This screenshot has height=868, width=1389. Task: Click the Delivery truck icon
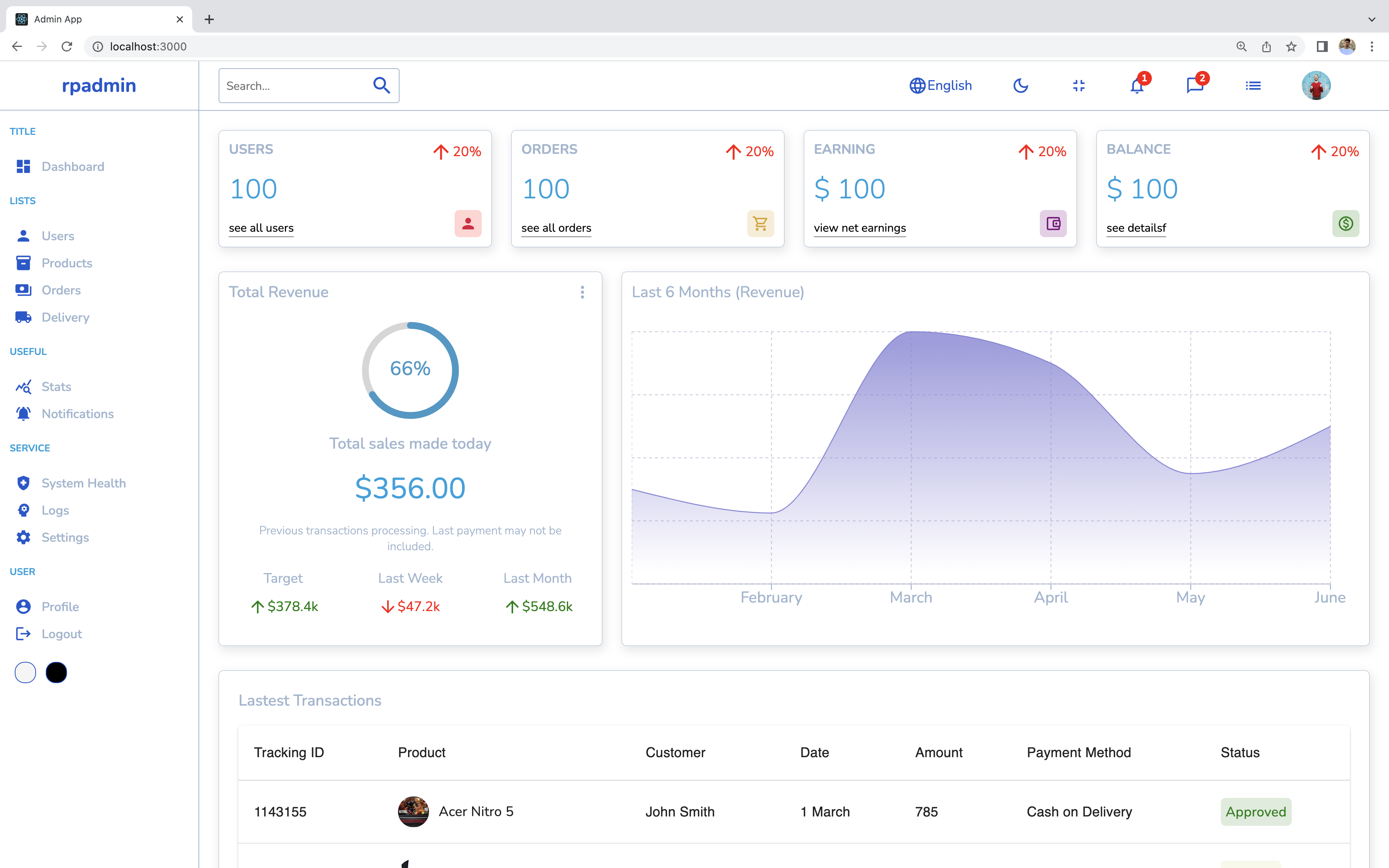[x=23, y=317]
